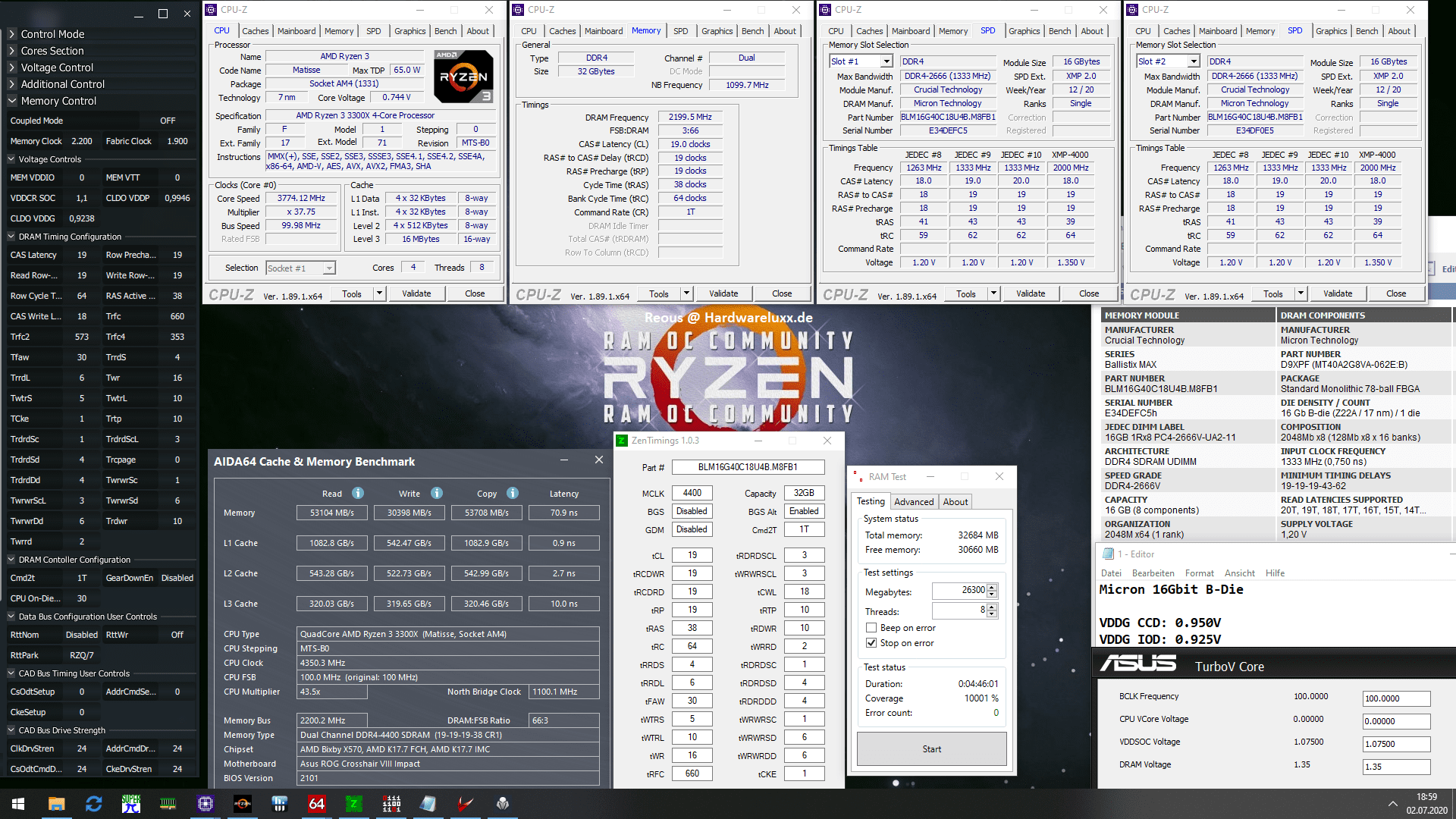Click the Editor notepad title icon

tap(1108, 554)
